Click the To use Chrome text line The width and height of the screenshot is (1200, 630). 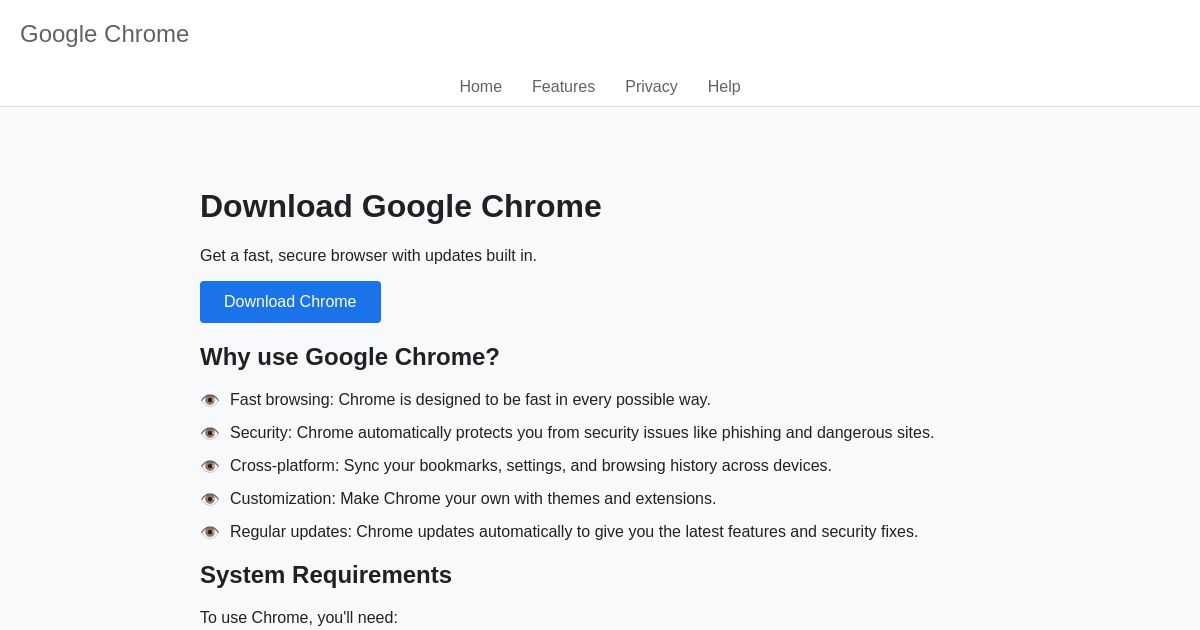pos(299,618)
